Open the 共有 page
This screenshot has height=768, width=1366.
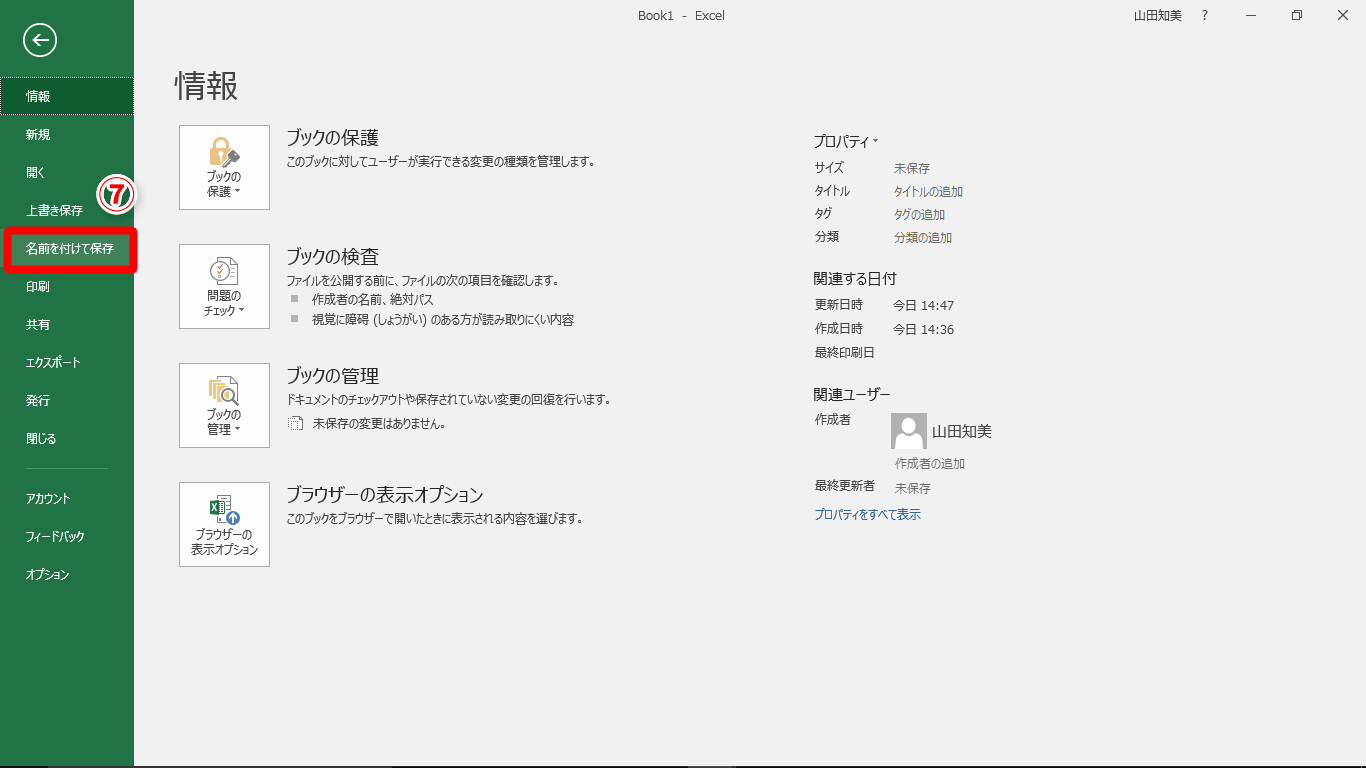[x=67, y=324]
